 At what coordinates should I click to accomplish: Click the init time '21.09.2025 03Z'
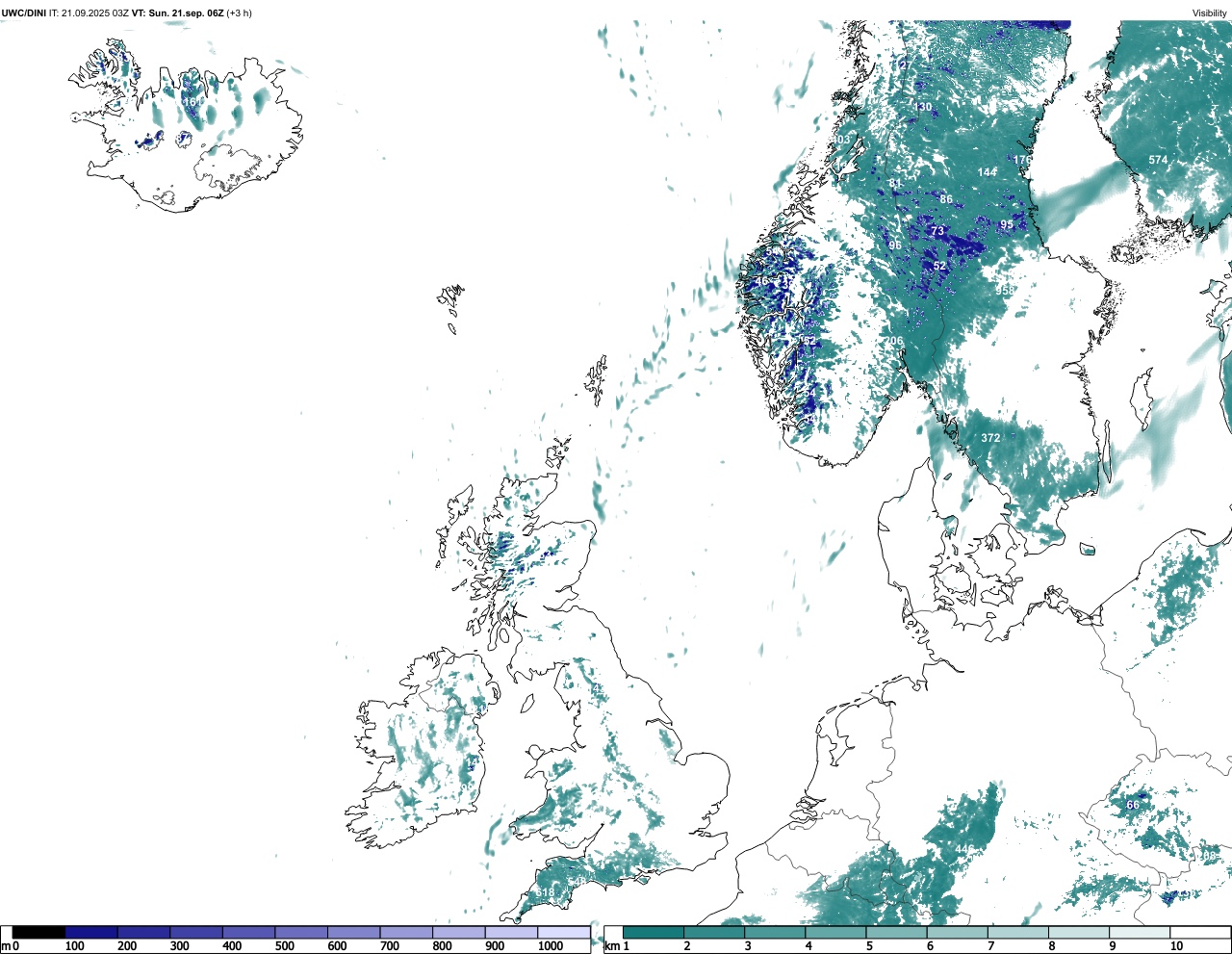pyautogui.click(x=95, y=13)
